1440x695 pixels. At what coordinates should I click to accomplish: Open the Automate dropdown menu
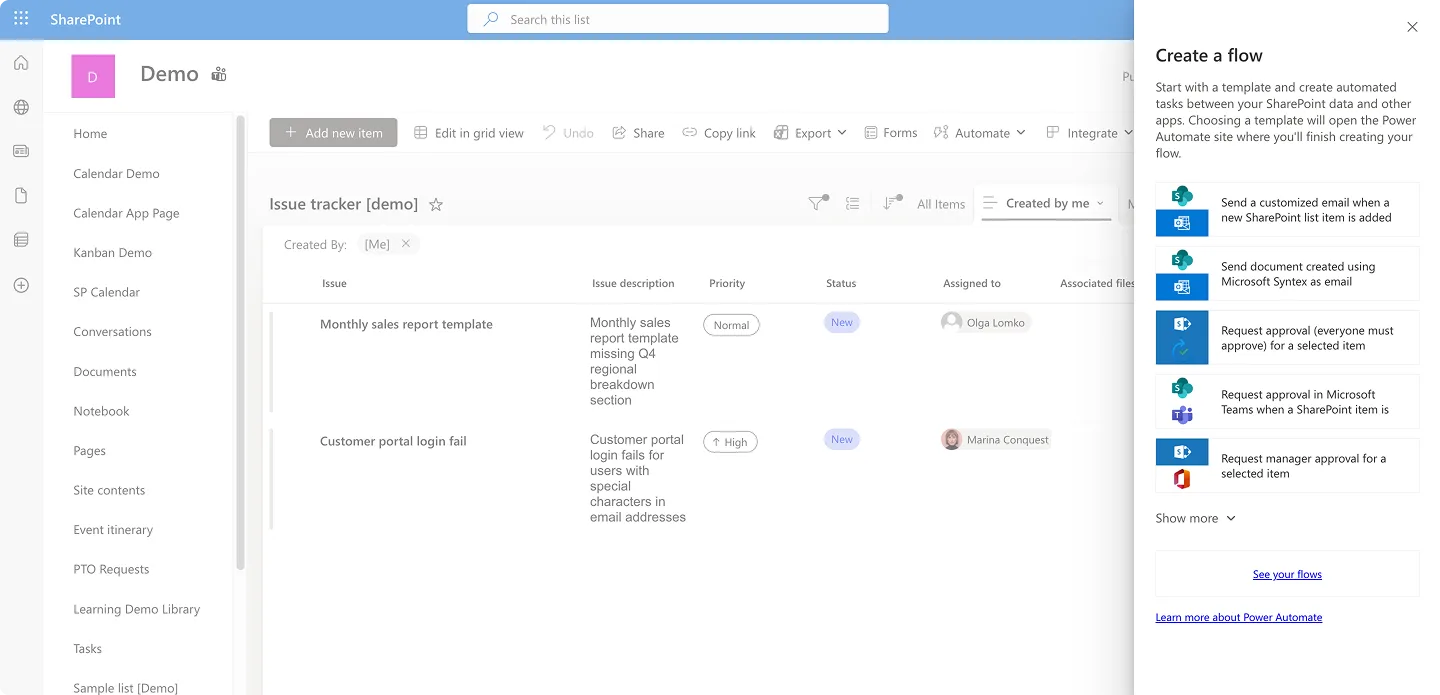coord(980,133)
